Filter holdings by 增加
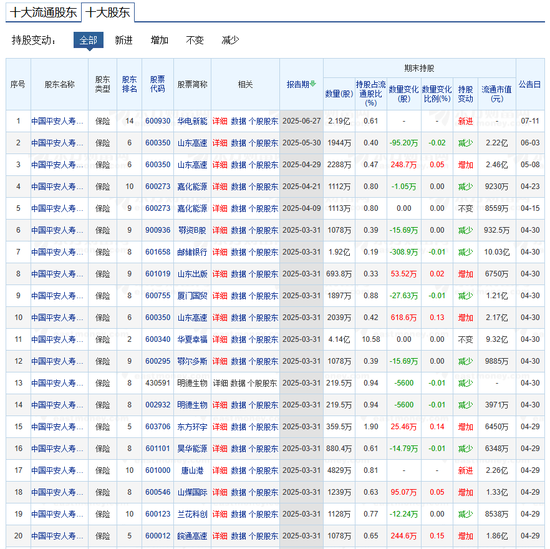Image resolution: width=550 pixels, height=549 pixels. point(159,40)
